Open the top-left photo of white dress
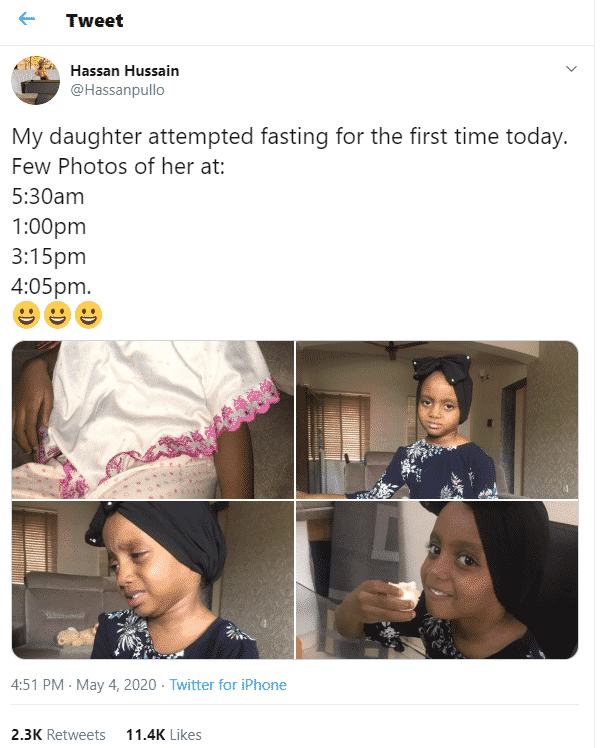Viewport: 604px width, 748px height. coord(153,420)
